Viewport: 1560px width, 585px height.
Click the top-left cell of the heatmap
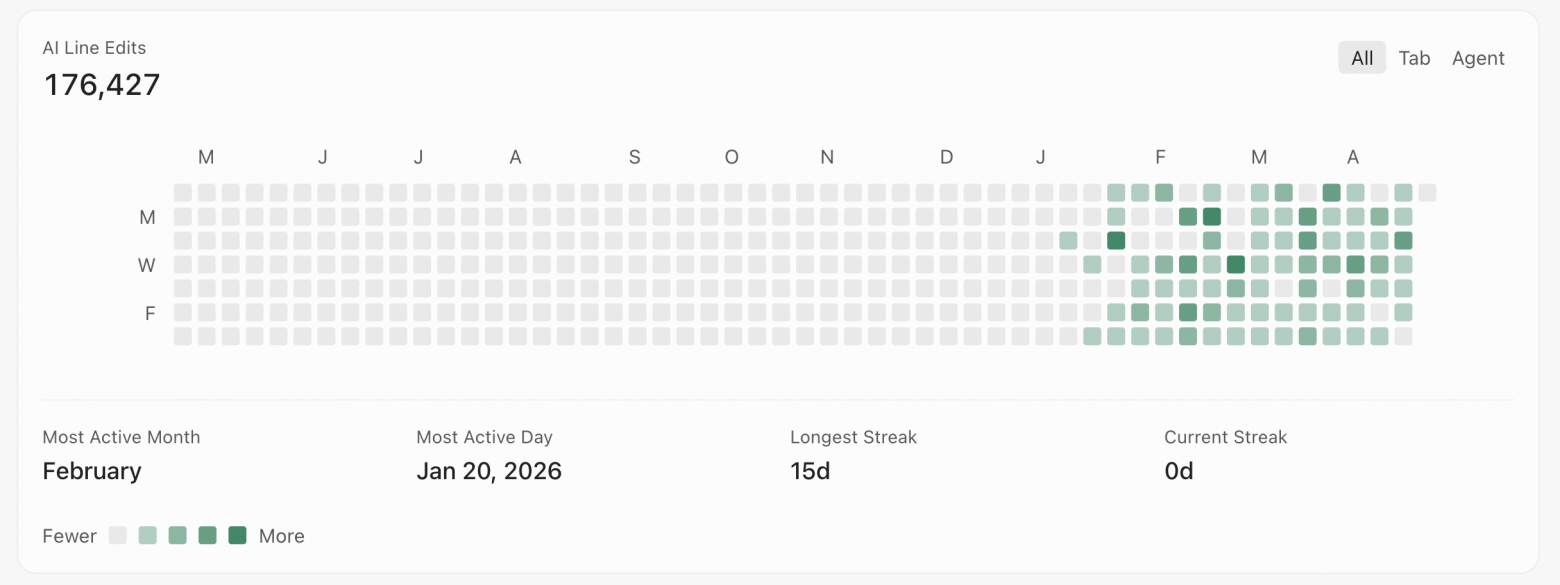pos(183,192)
